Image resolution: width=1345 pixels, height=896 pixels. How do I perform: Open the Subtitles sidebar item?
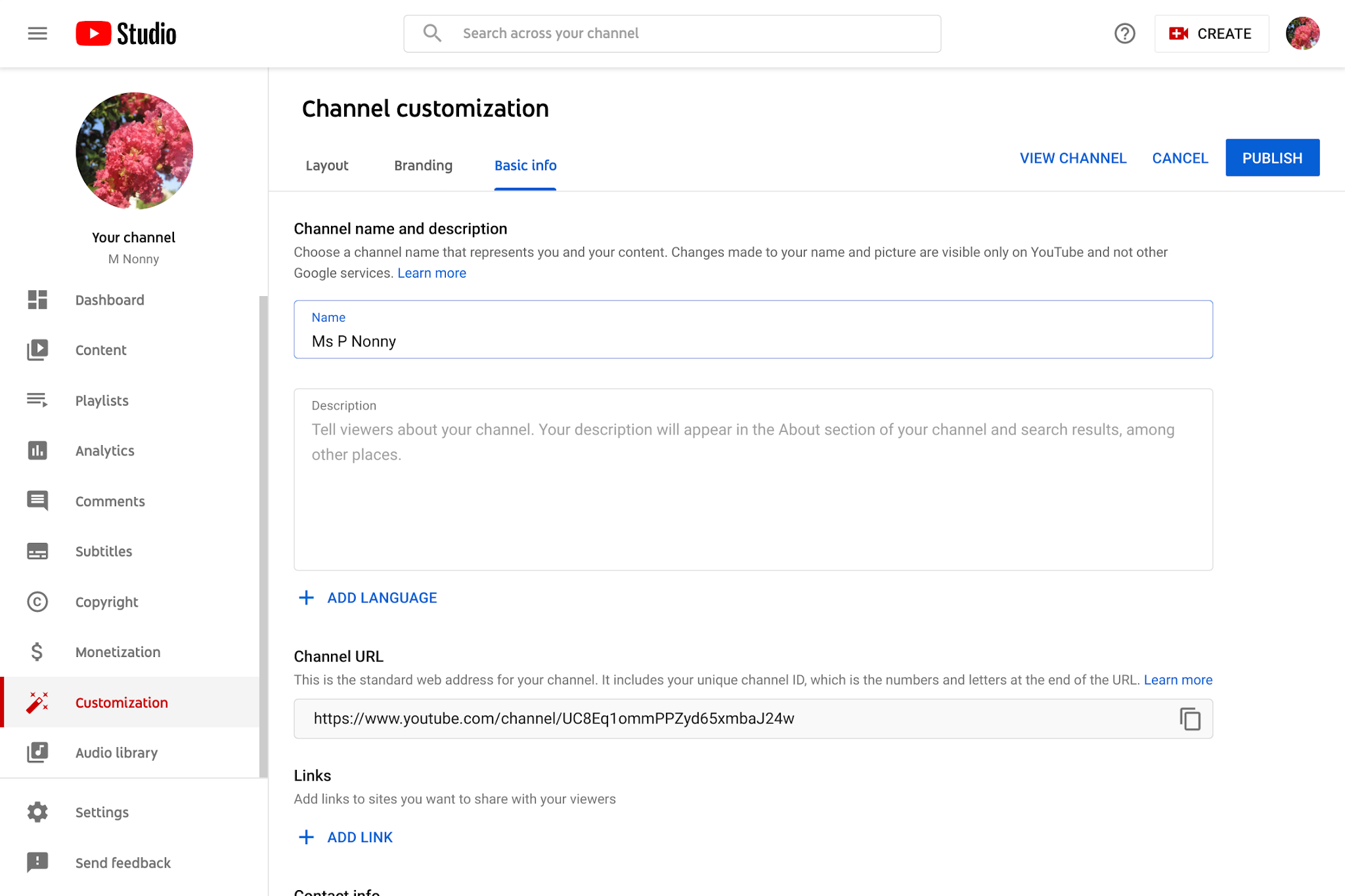[103, 551]
